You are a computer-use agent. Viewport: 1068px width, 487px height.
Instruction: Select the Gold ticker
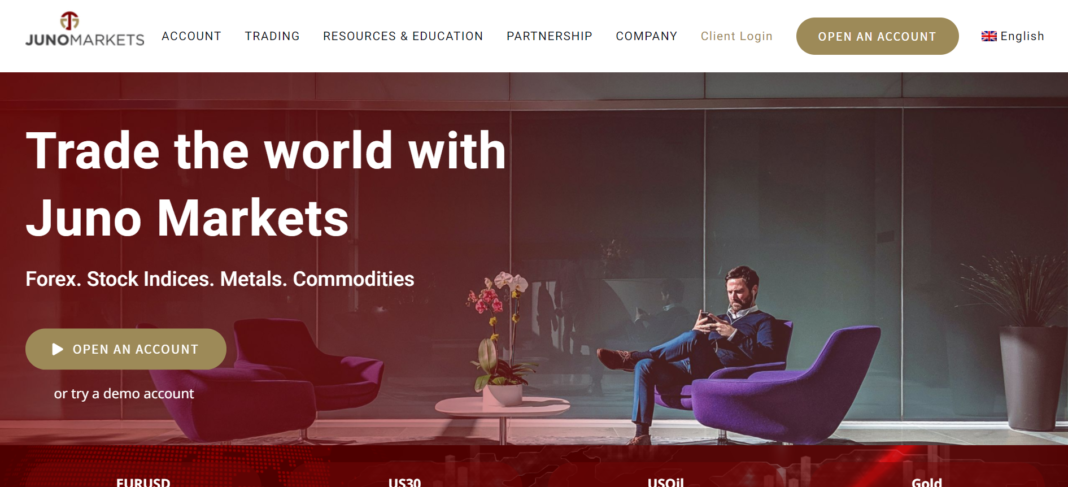(927, 482)
